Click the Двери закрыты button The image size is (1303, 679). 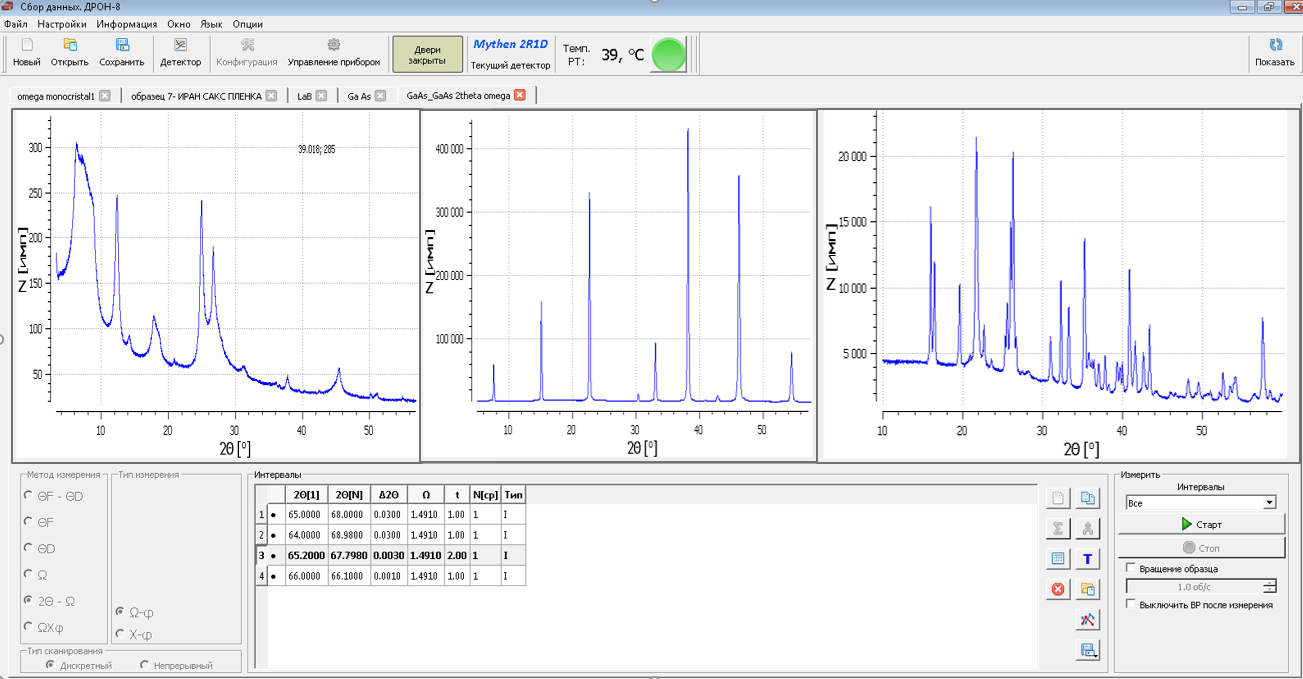pyautogui.click(x=427, y=55)
